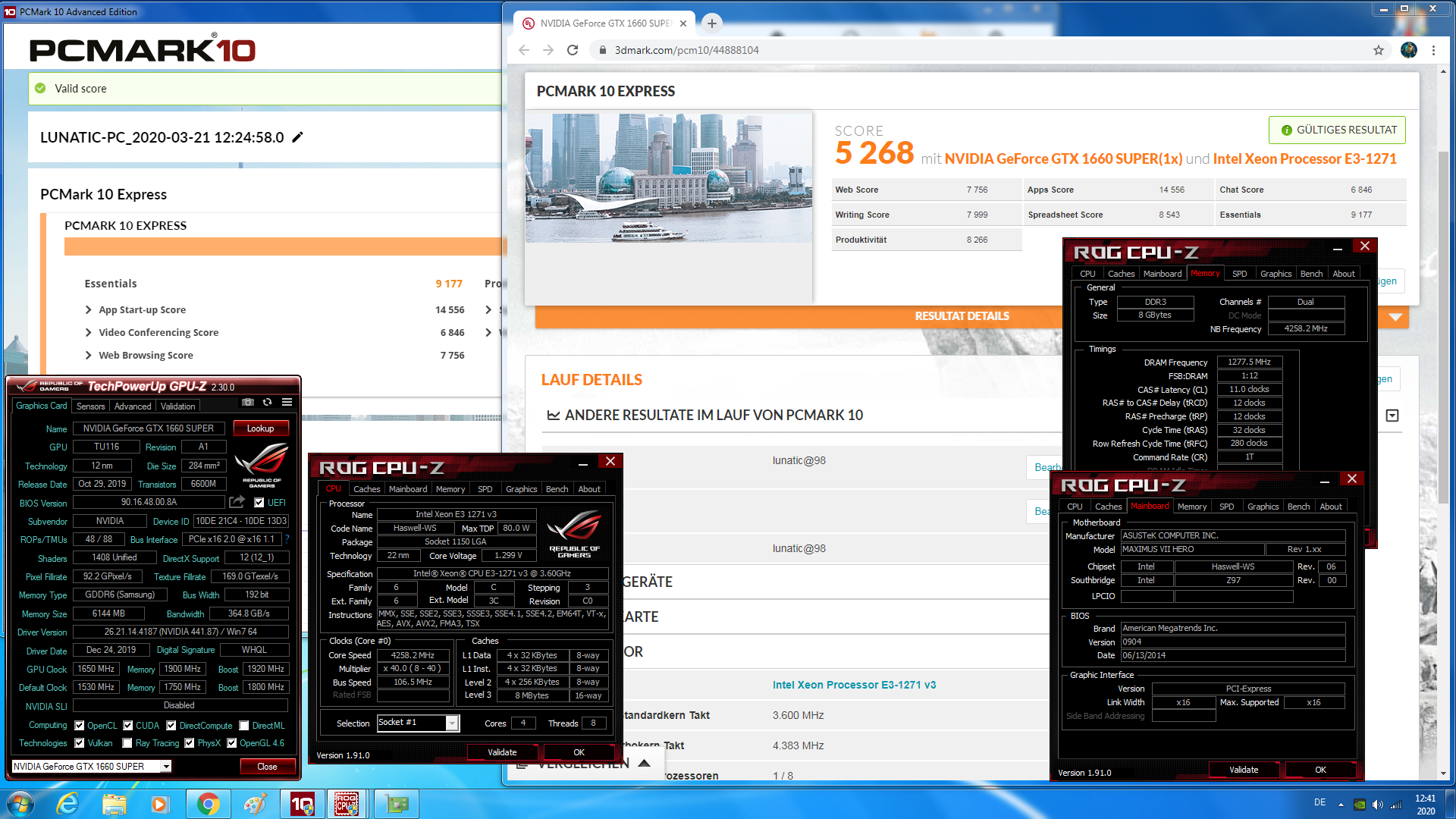Toggle the DirectCompute checkbox

[171, 726]
